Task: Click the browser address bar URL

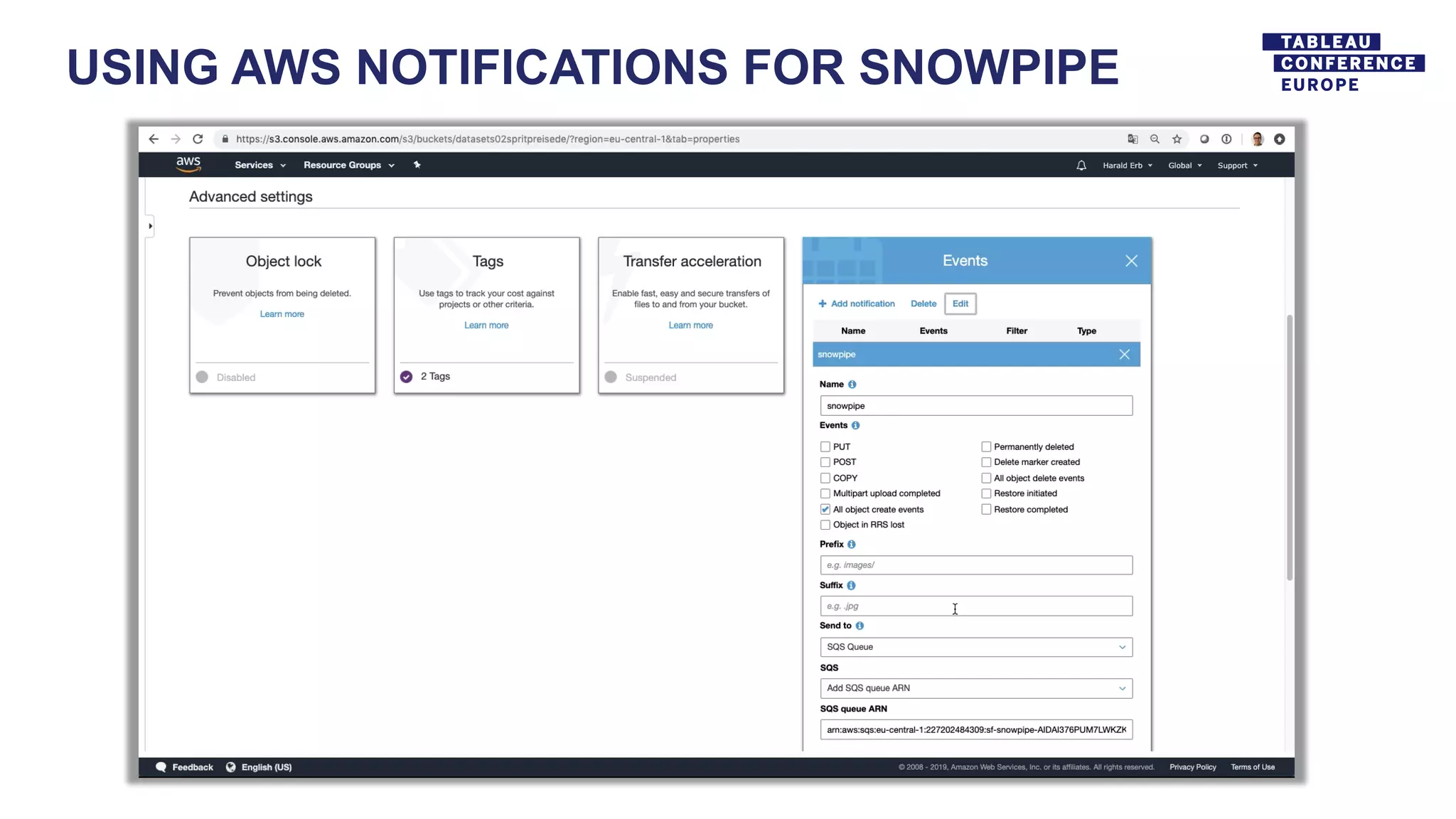Action: click(x=488, y=139)
